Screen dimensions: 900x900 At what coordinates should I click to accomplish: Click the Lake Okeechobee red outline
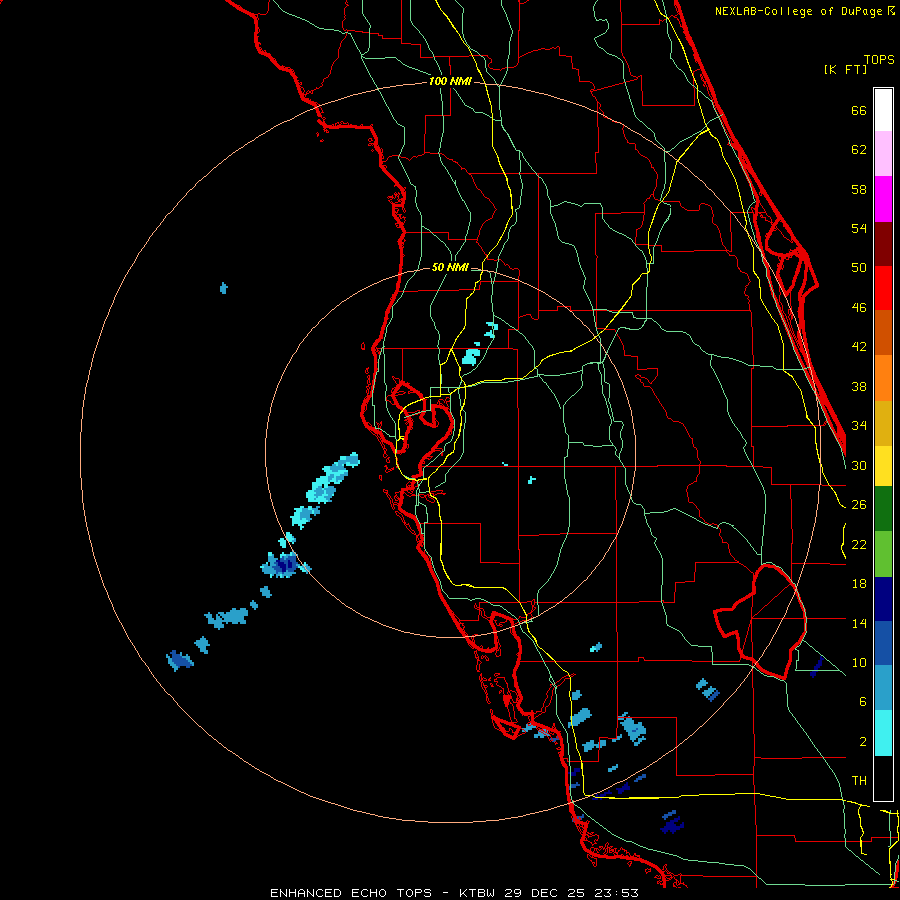761,622
